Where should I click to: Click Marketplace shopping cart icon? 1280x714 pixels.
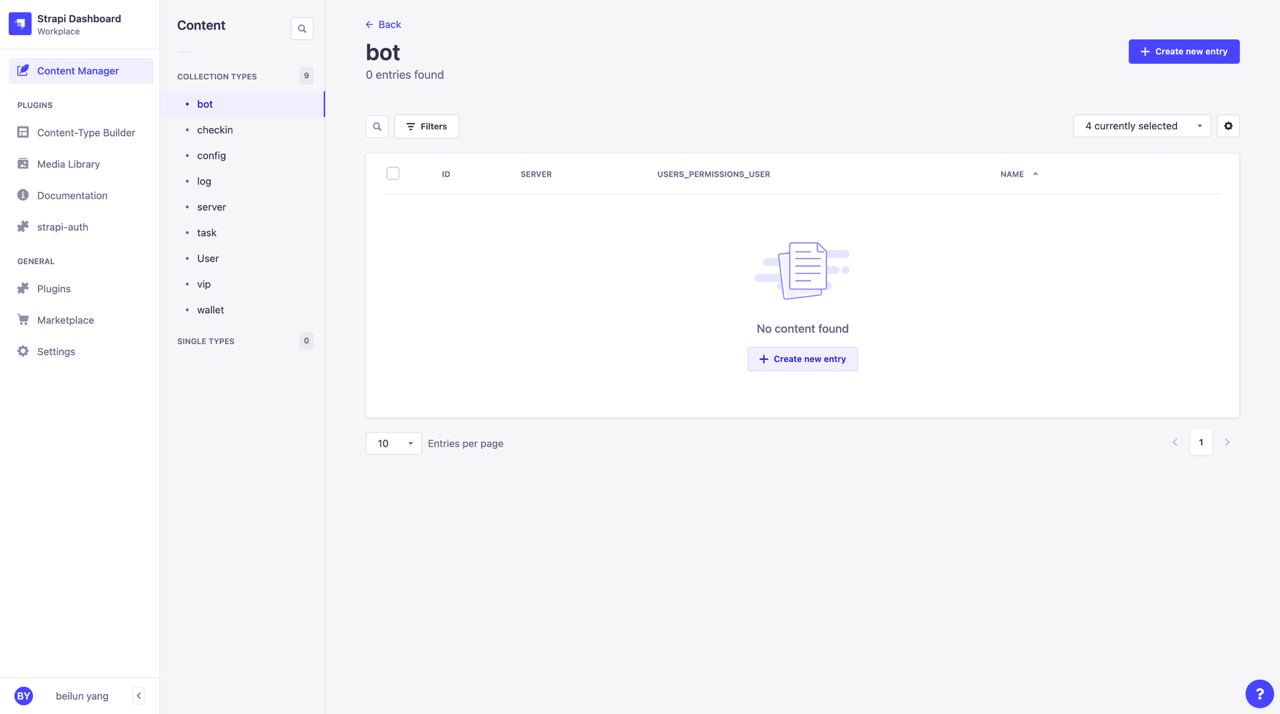(23, 320)
